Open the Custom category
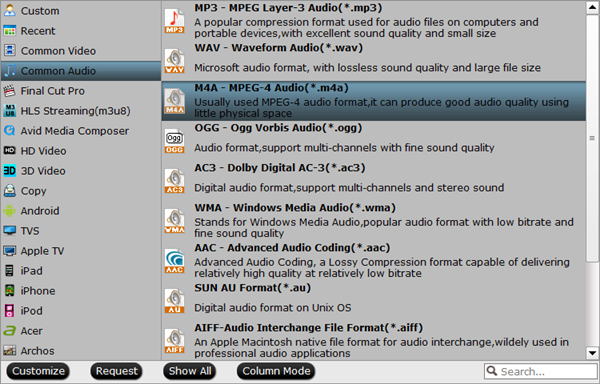The height and width of the screenshot is (384, 600). [x=81, y=11]
